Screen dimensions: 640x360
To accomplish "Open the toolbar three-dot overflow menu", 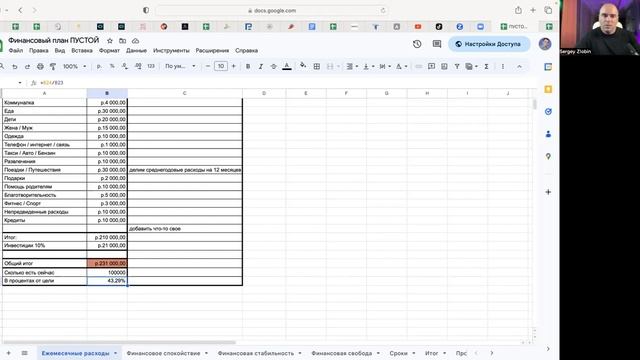I will [502, 67].
